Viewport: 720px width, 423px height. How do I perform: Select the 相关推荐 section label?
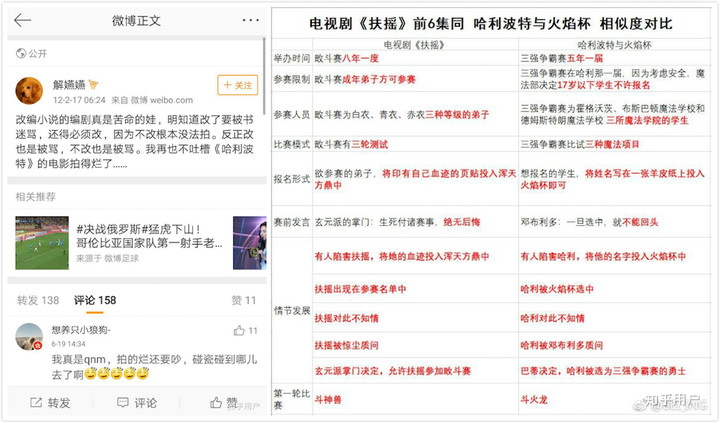[x=35, y=197]
